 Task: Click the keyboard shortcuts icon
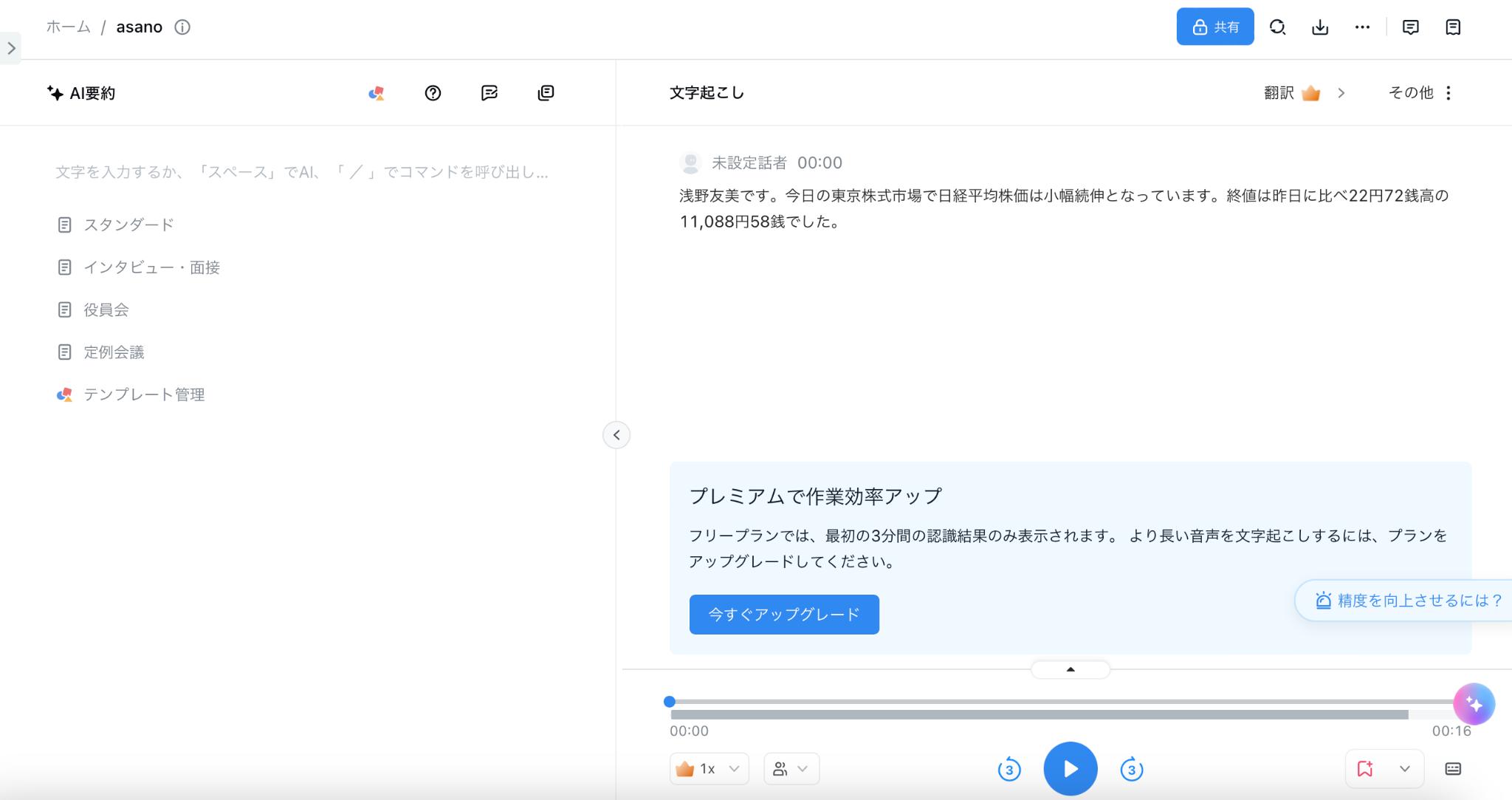click(1453, 769)
